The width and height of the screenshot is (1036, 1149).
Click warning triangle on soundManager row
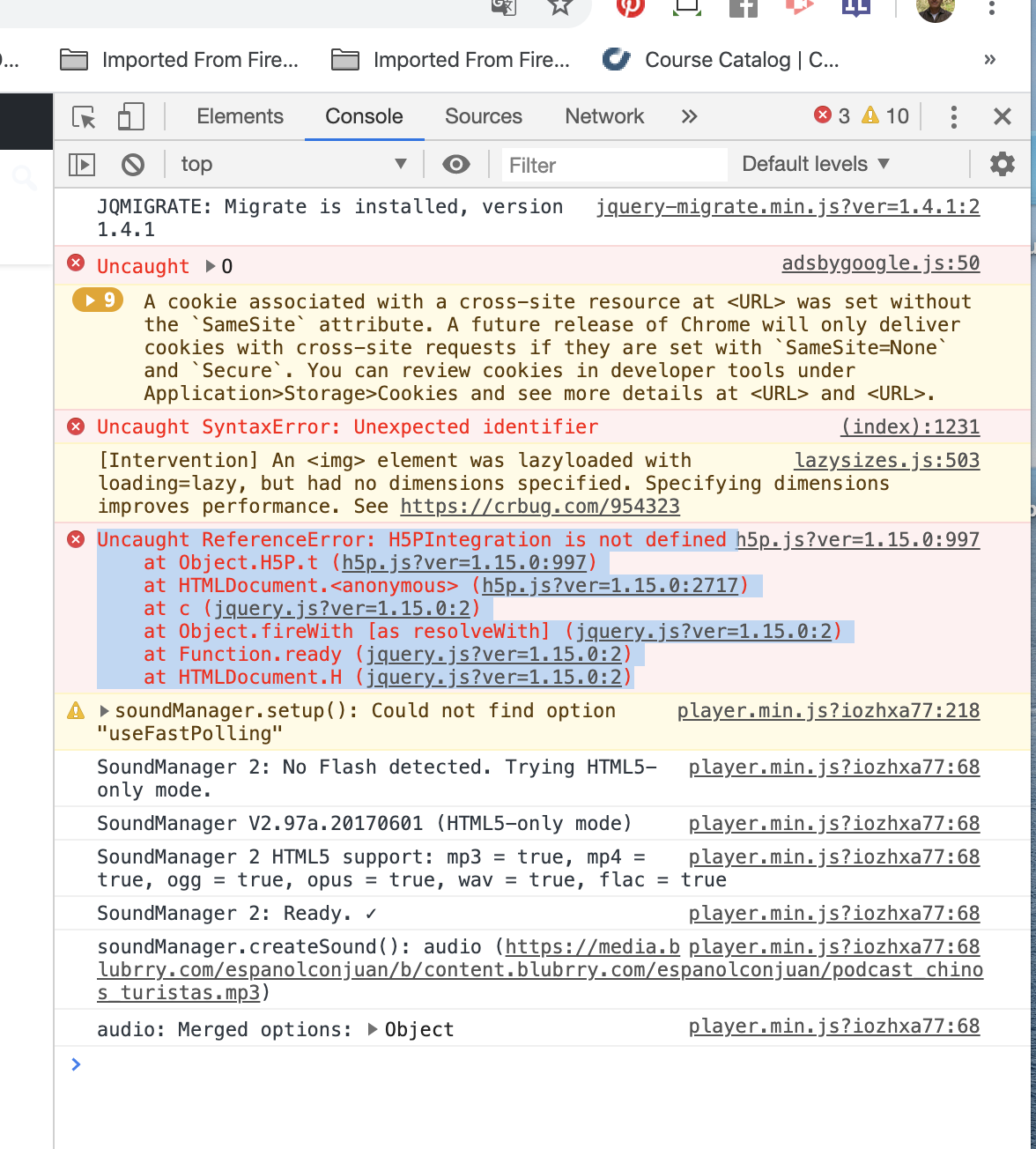click(x=77, y=710)
